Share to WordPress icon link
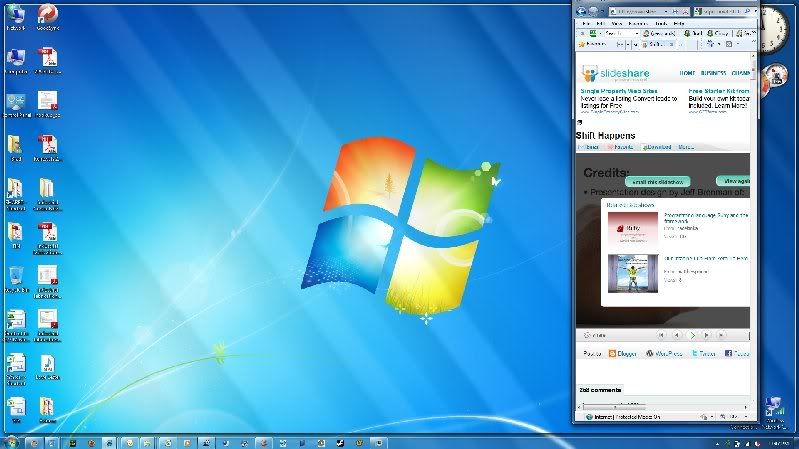 [x=664, y=353]
